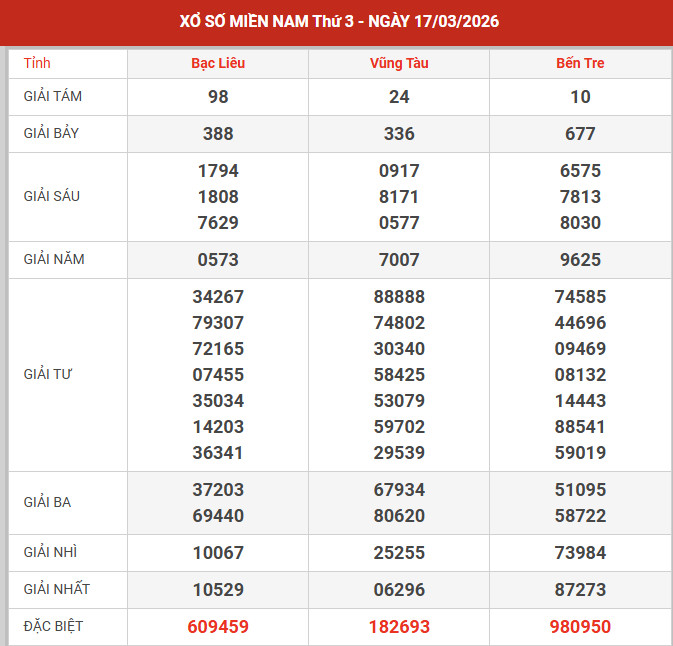Image resolution: width=673 pixels, height=646 pixels.
Task: Click the GIẢI NĂM row label
Action: (x=54, y=259)
